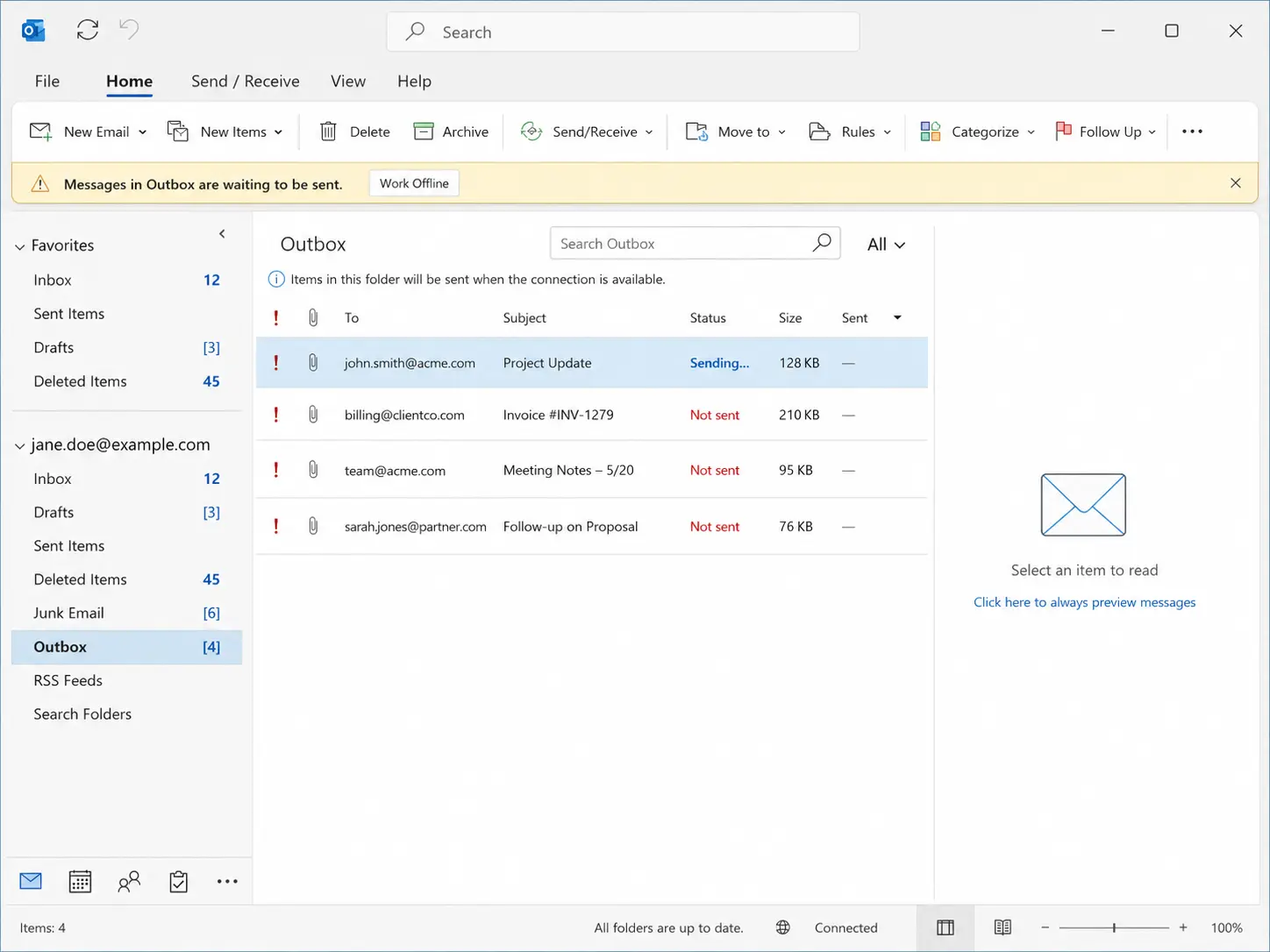Screen dimensions: 1270x952
Task: Open New Items dropdown arrow
Action: [x=278, y=132]
